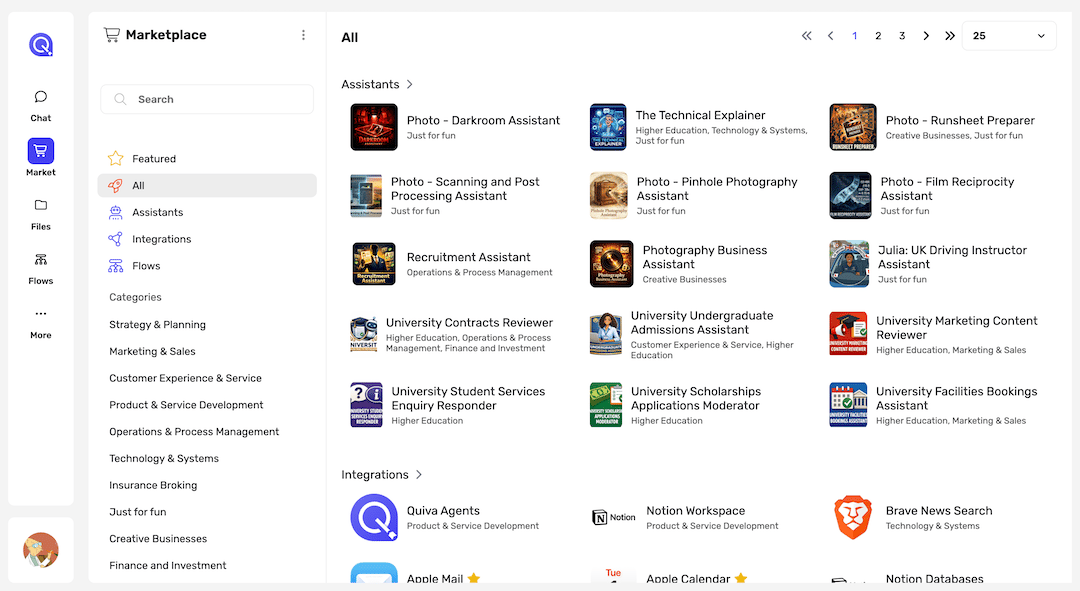The image size is (1080, 591).
Task: Click the Recruitment Assistant thumbnail image
Action: [374, 264]
